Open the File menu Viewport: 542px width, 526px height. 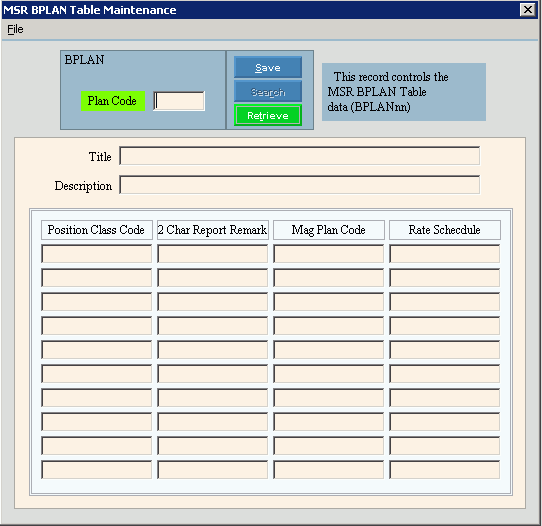pos(15,29)
